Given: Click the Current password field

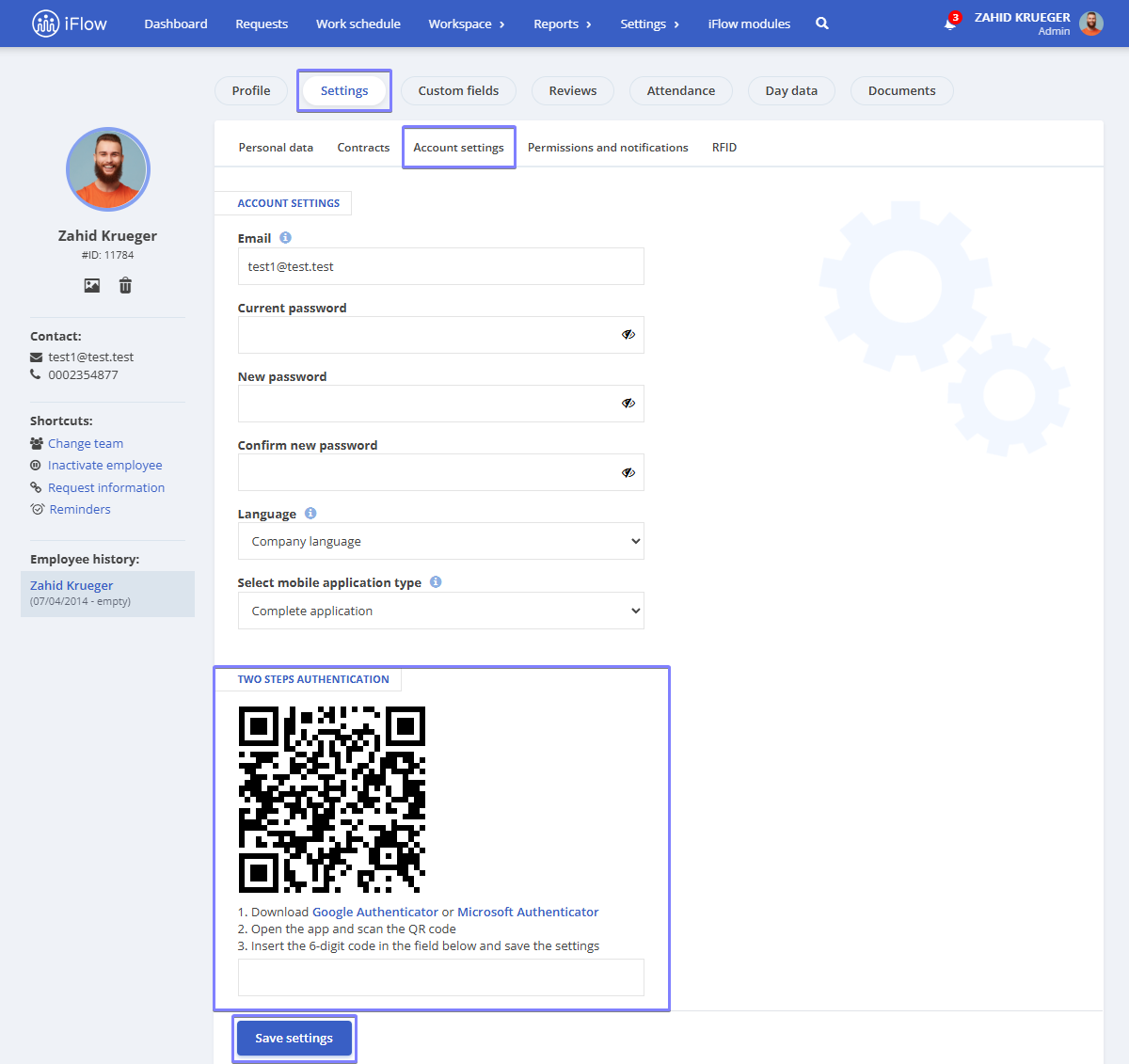Looking at the screenshot, I should (x=441, y=335).
